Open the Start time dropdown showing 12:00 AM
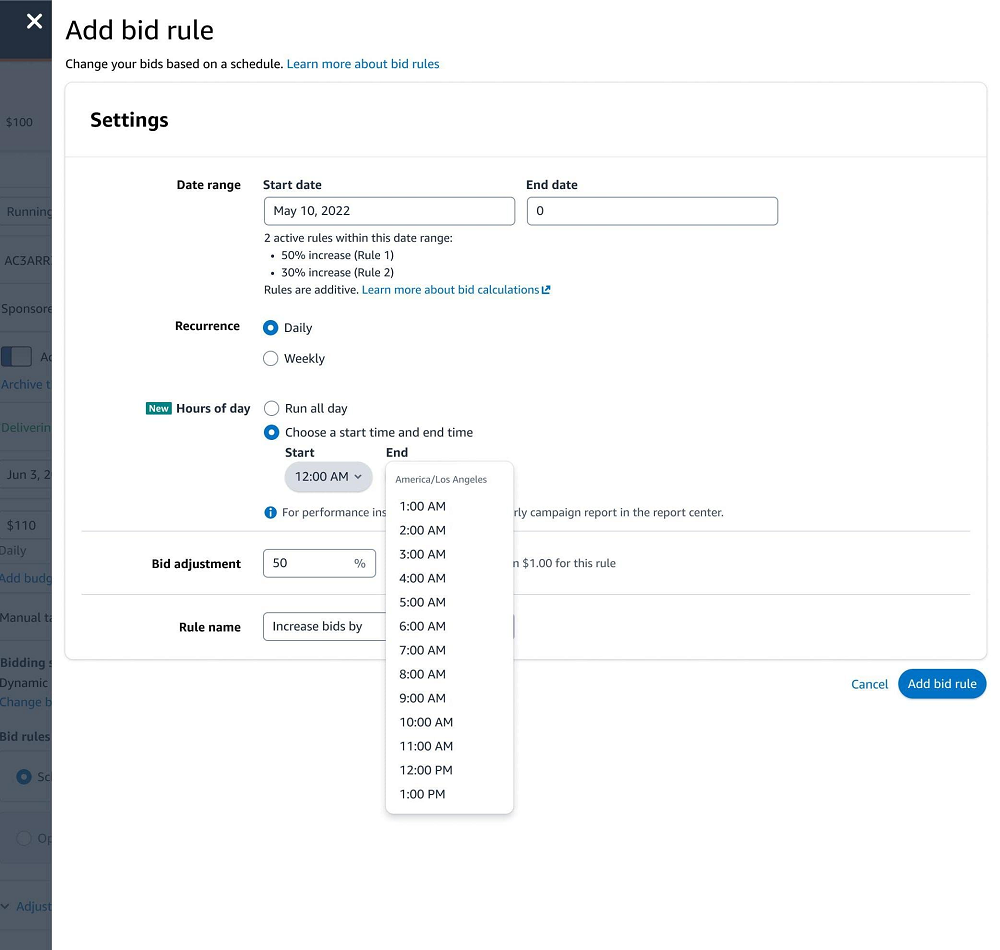 pyautogui.click(x=328, y=477)
